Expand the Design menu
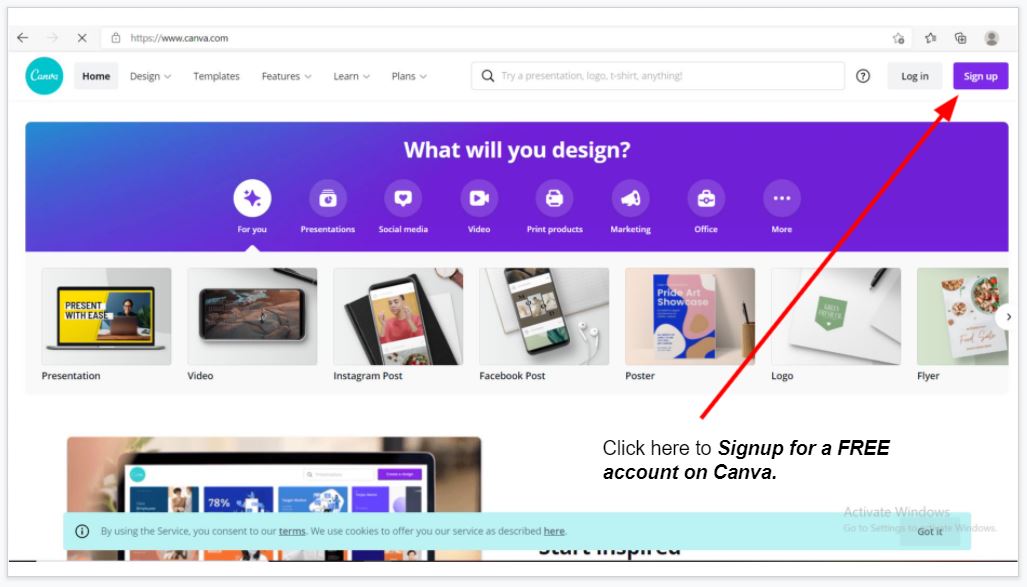 point(151,76)
